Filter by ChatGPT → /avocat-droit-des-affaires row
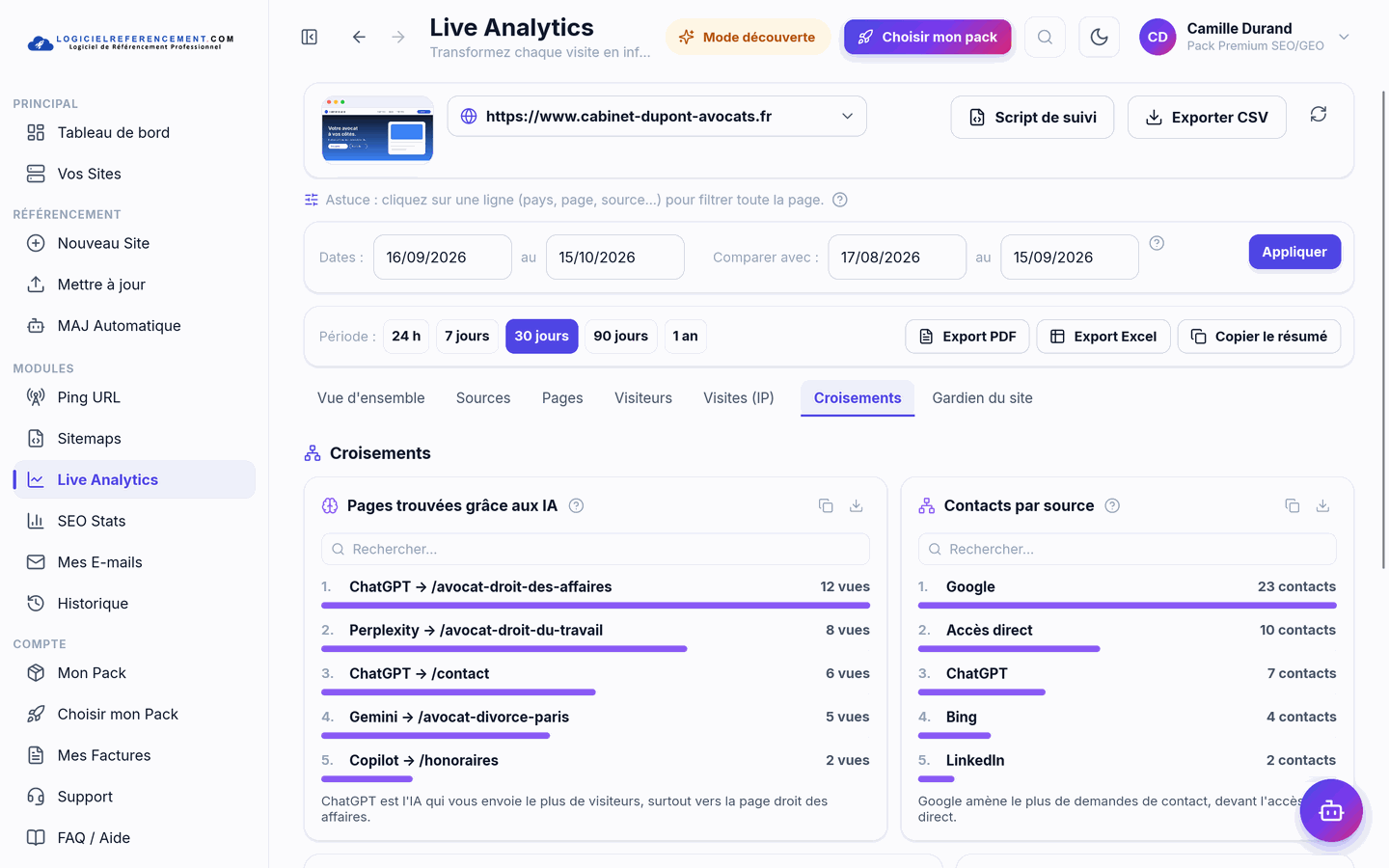 (595, 593)
